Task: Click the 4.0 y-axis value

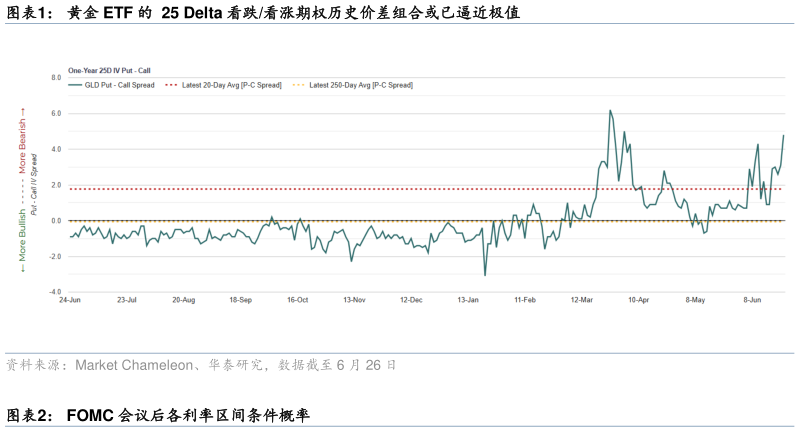Action: pos(56,150)
